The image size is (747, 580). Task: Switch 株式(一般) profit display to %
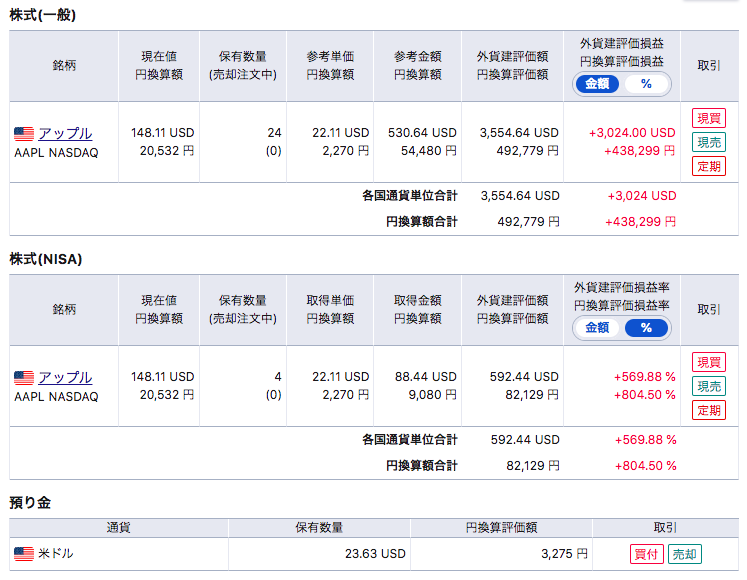click(x=646, y=84)
